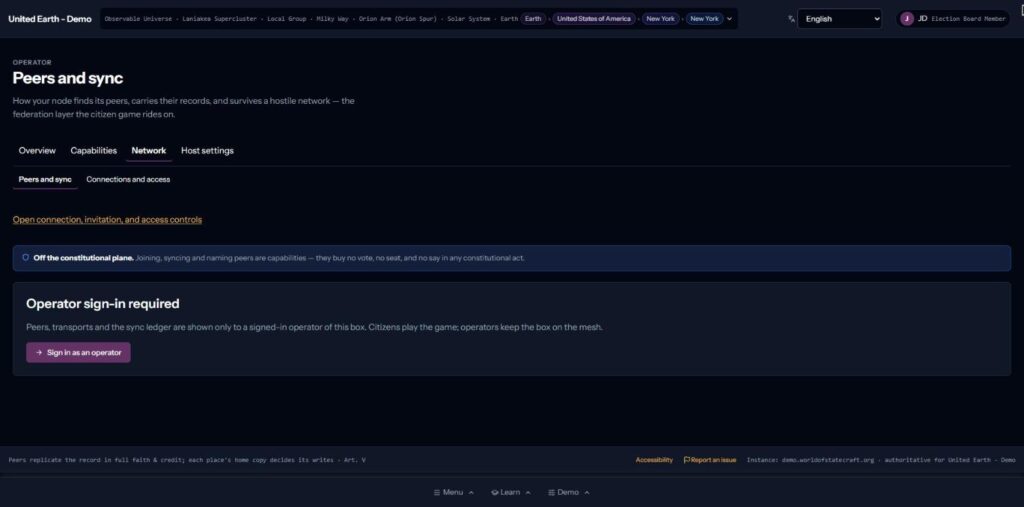Click Milky Way in the breadcrumb
Viewport: 1024px width, 507px height.
(x=332, y=19)
